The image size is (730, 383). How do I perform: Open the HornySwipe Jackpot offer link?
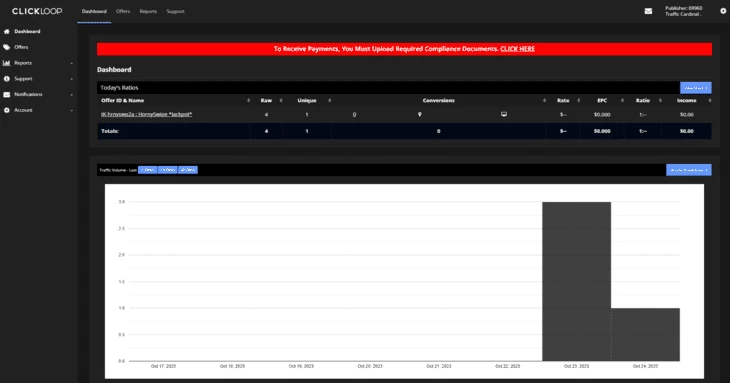[147, 114]
